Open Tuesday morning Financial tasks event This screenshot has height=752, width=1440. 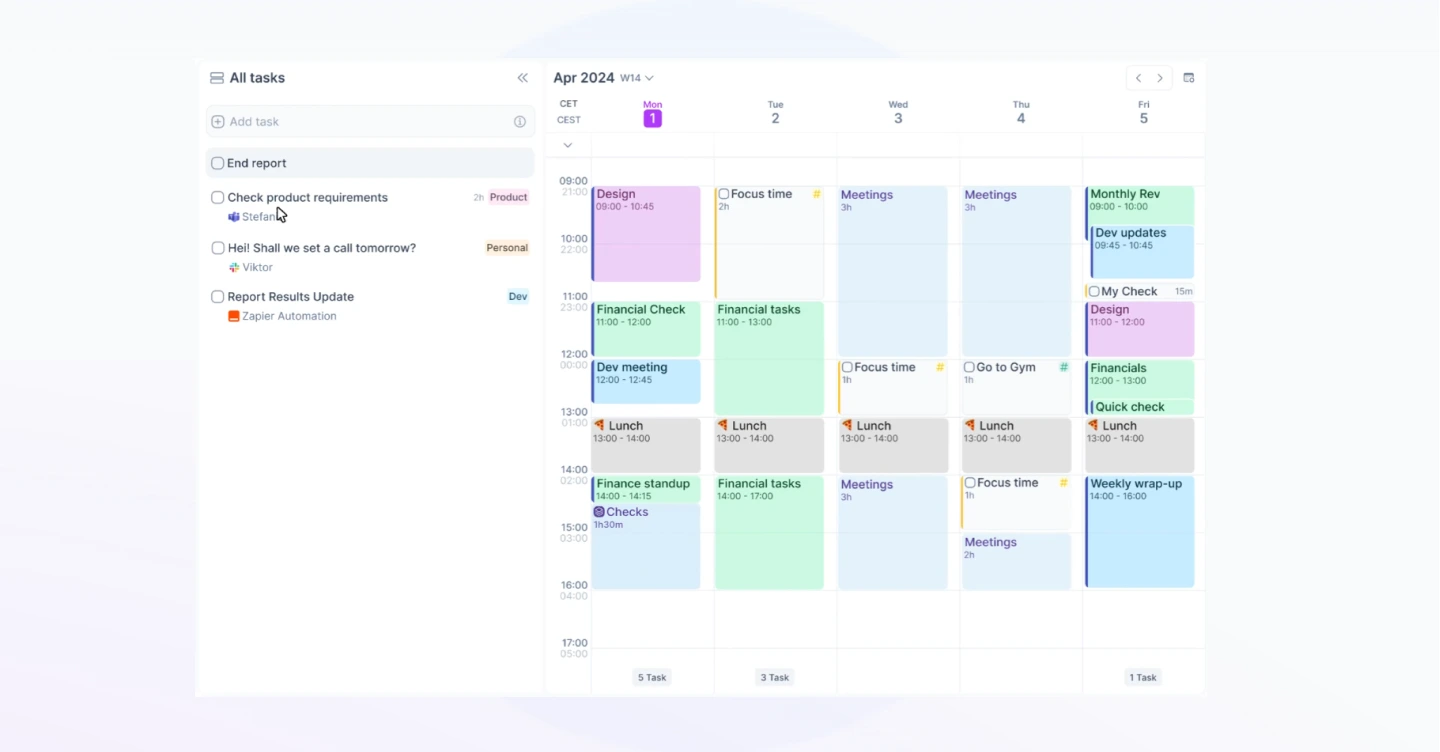tap(769, 359)
